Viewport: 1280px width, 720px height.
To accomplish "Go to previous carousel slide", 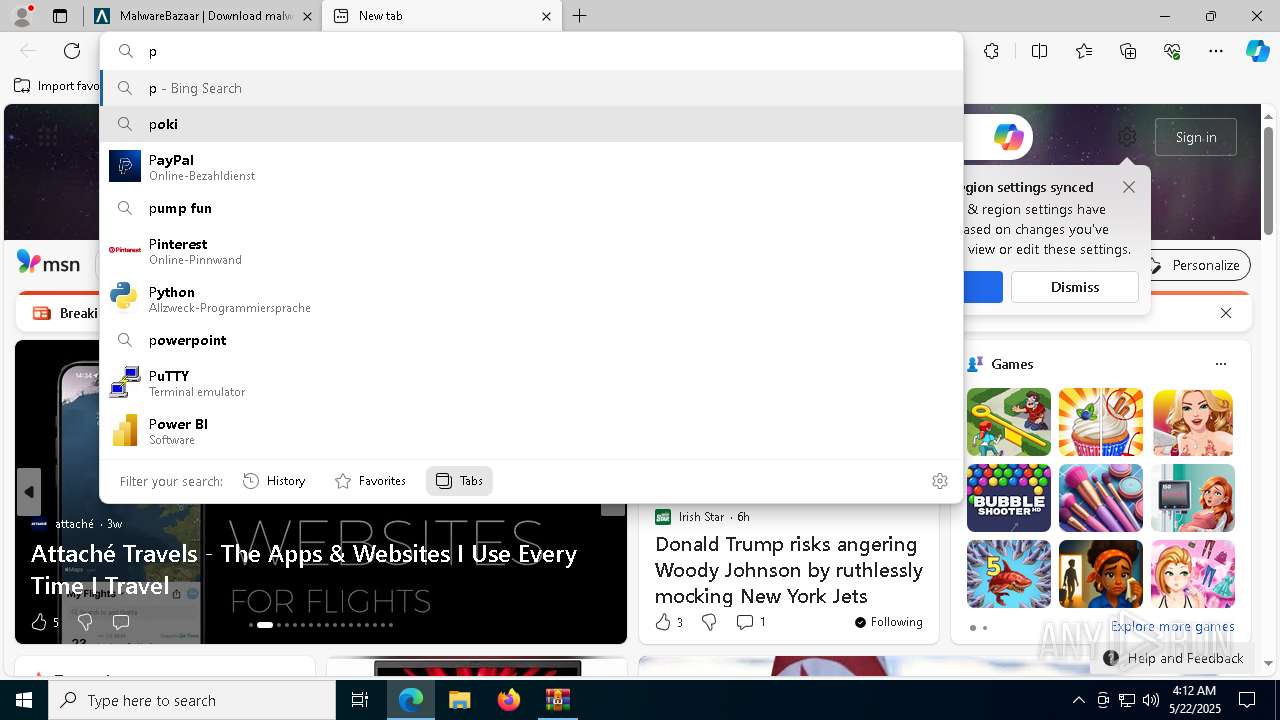I will pos(29,492).
